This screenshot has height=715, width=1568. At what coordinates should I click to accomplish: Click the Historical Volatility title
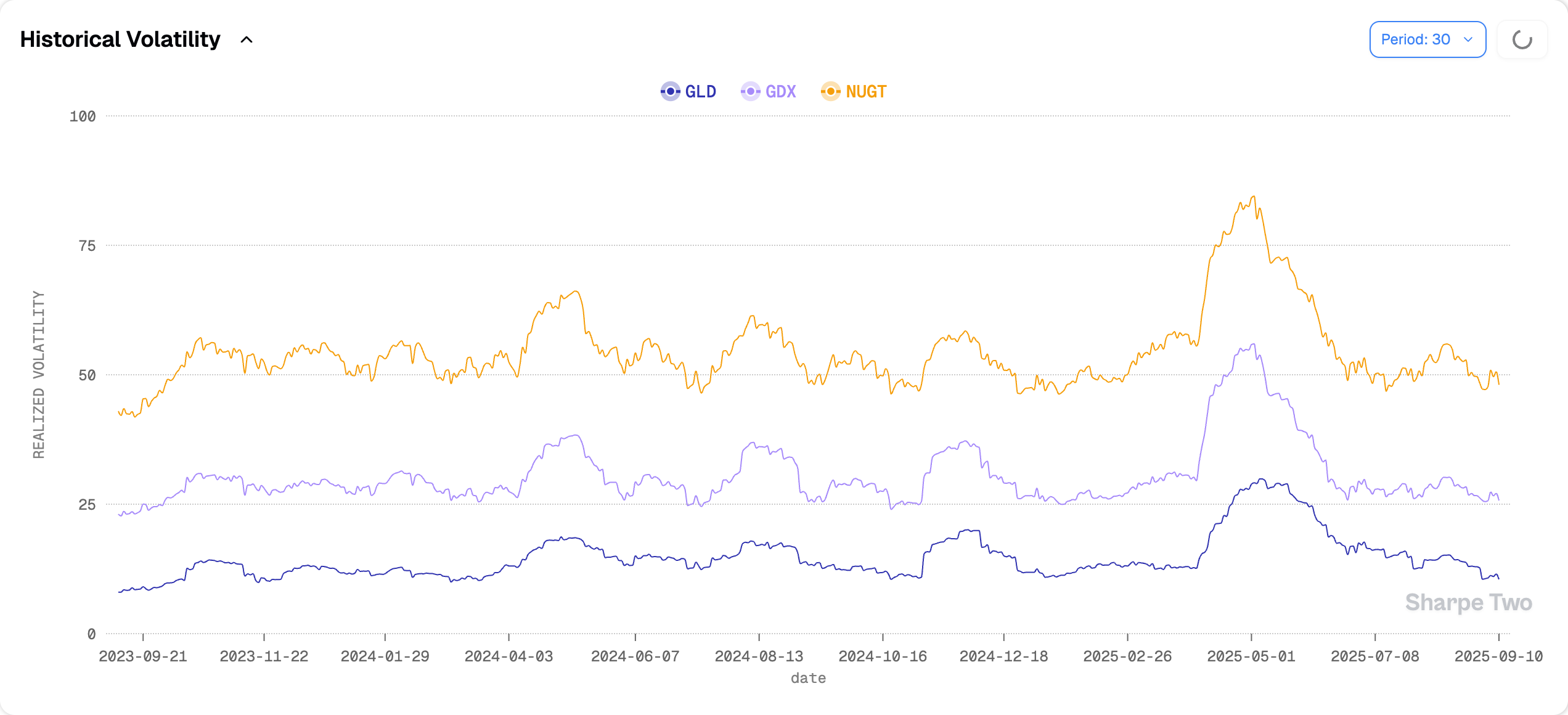120,39
